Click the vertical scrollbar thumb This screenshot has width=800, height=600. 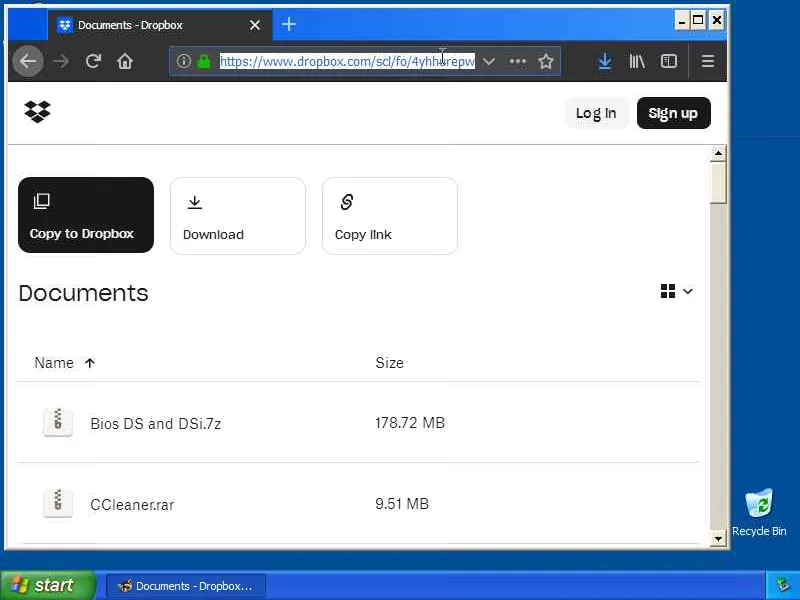pyautogui.click(x=718, y=183)
